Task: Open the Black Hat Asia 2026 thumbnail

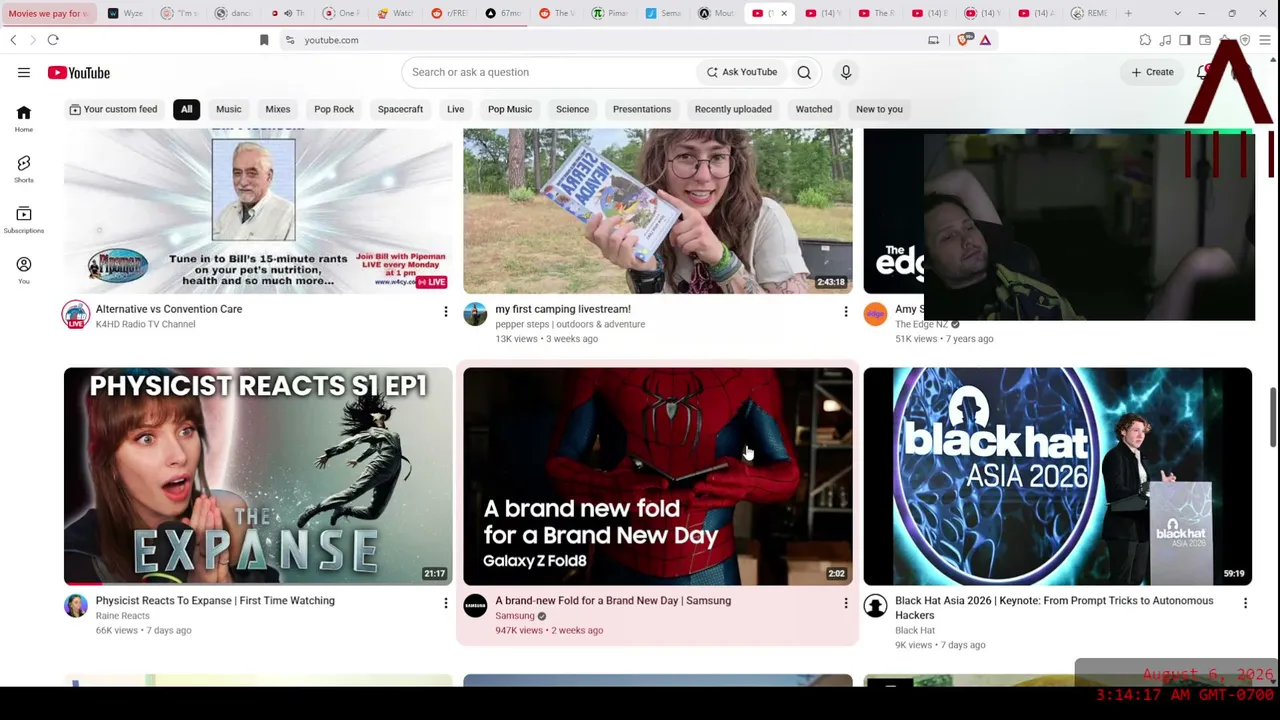Action: 1057,476
